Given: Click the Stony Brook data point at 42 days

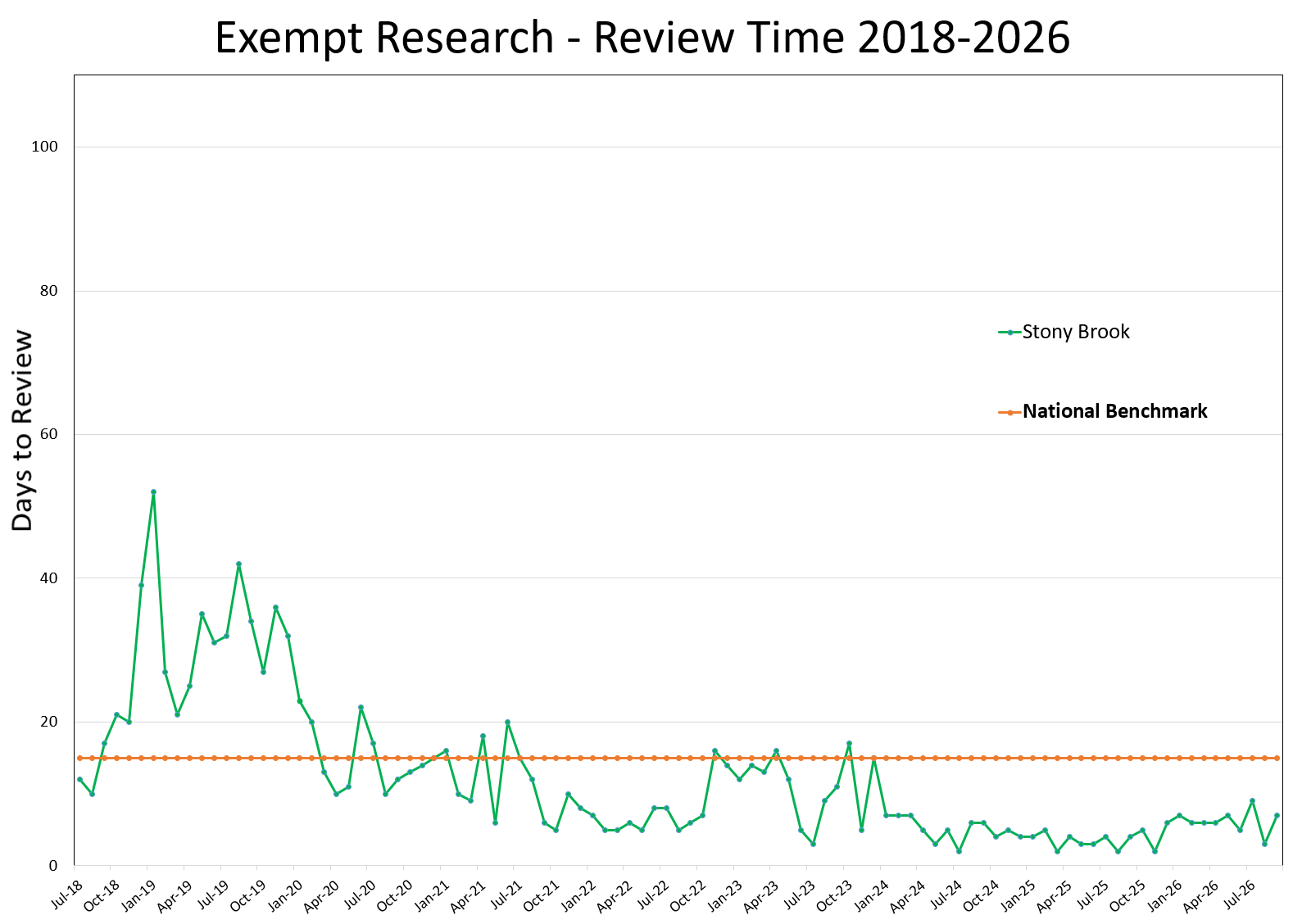Looking at the screenshot, I should point(238,564).
